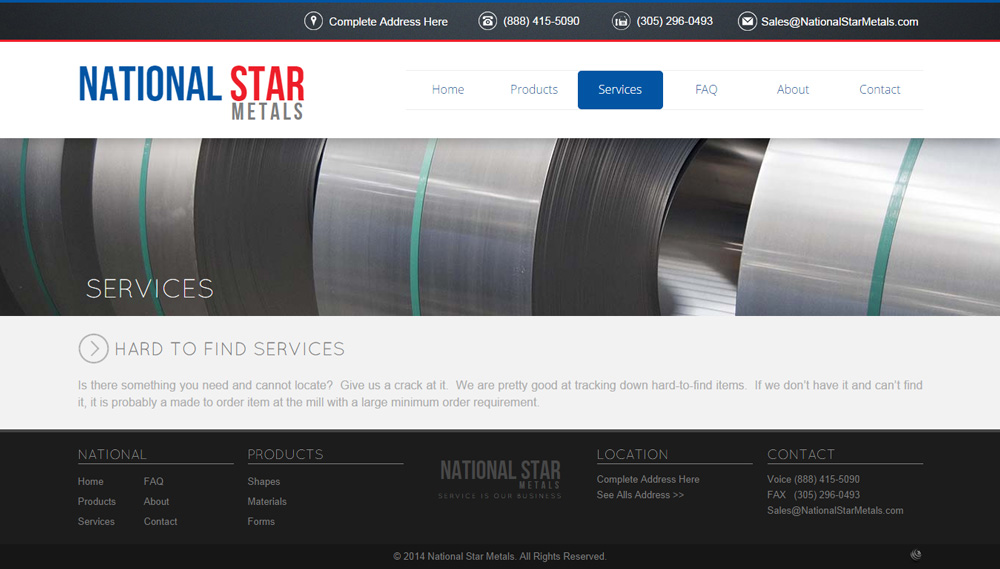Click the small swirl icon in footer corner
The image size is (1000, 569).
tap(916, 554)
